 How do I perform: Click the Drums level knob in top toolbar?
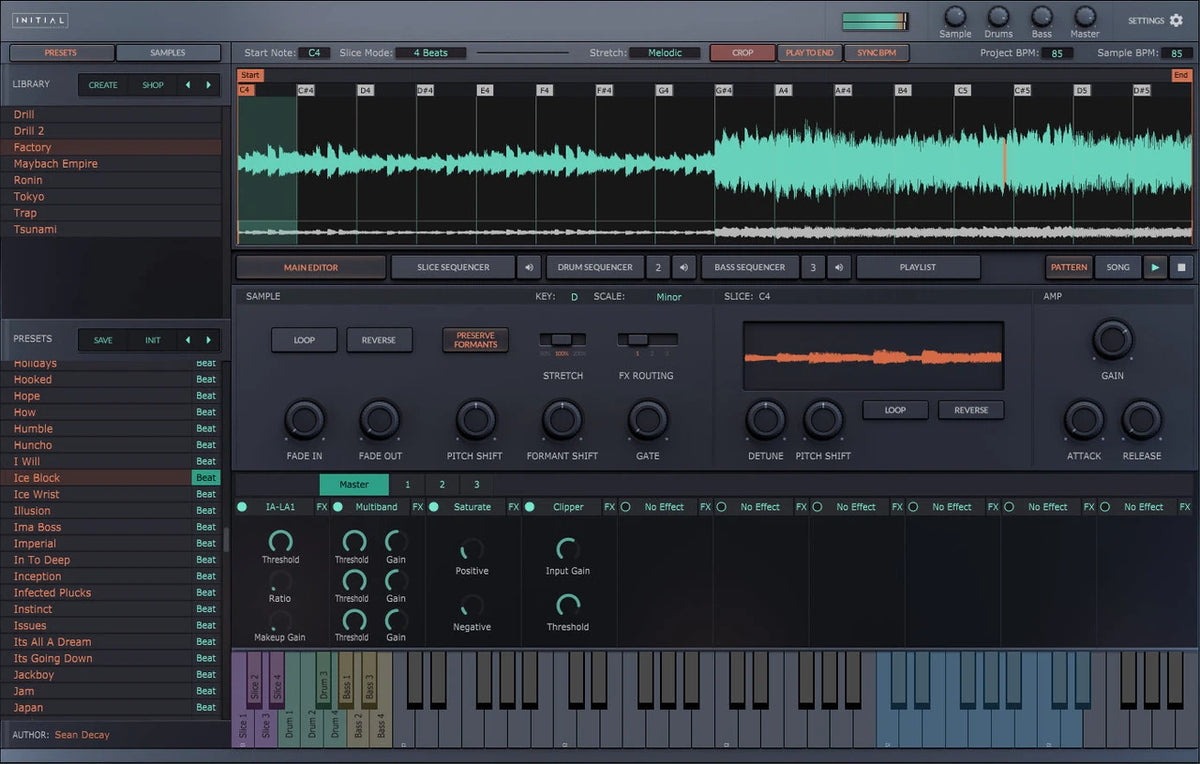pyautogui.click(x=998, y=16)
